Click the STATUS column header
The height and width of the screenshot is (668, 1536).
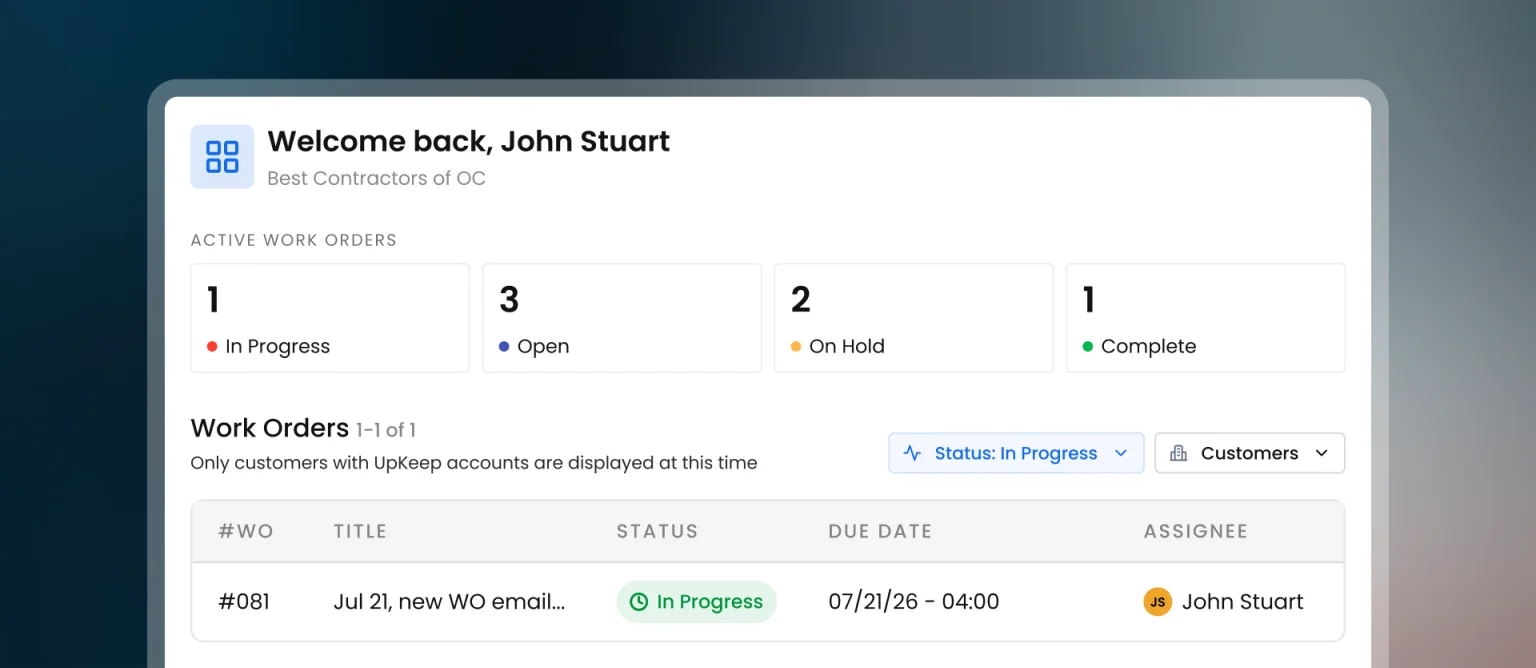[x=657, y=532]
